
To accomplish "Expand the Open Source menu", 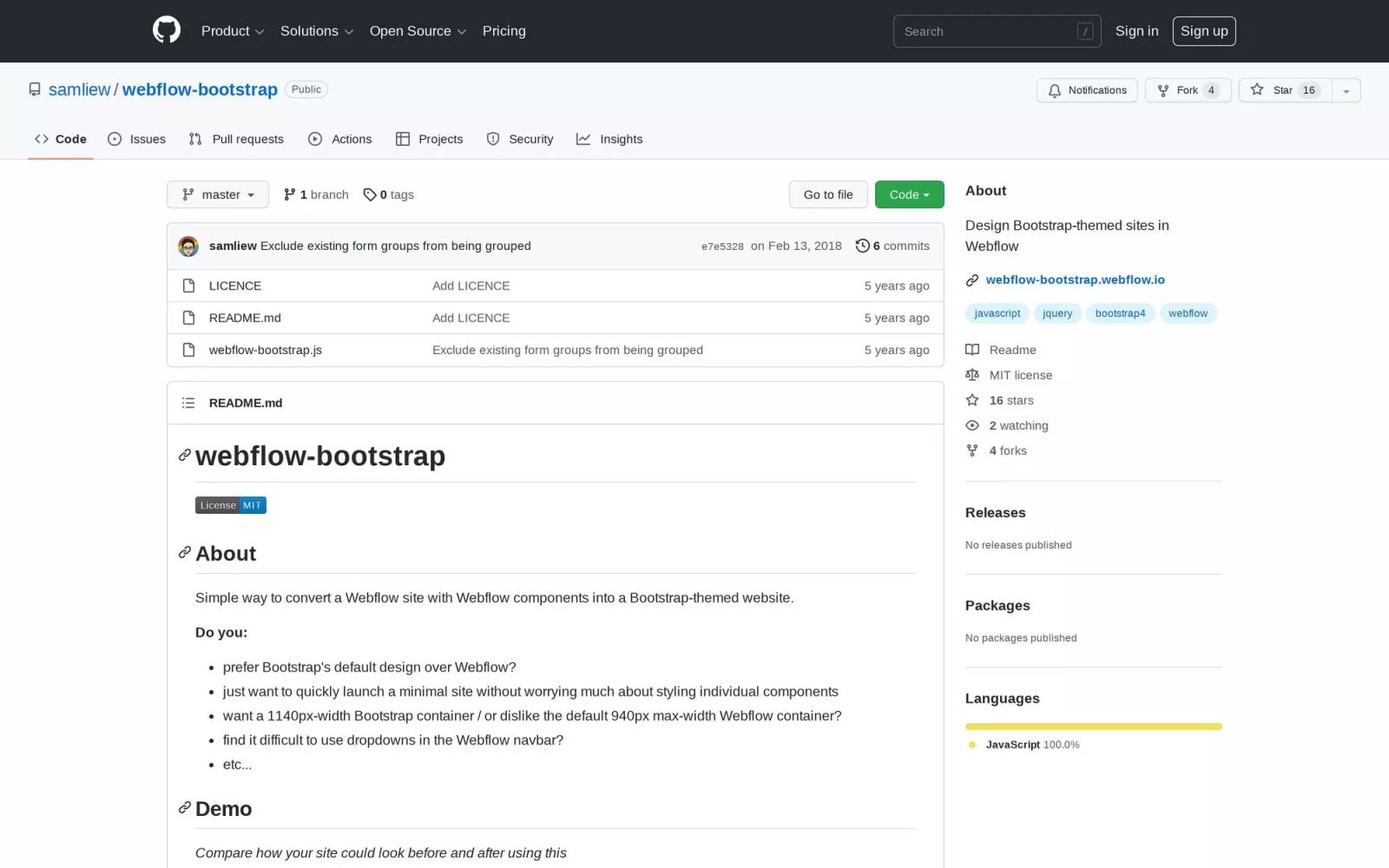I will click(x=418, y=31).
